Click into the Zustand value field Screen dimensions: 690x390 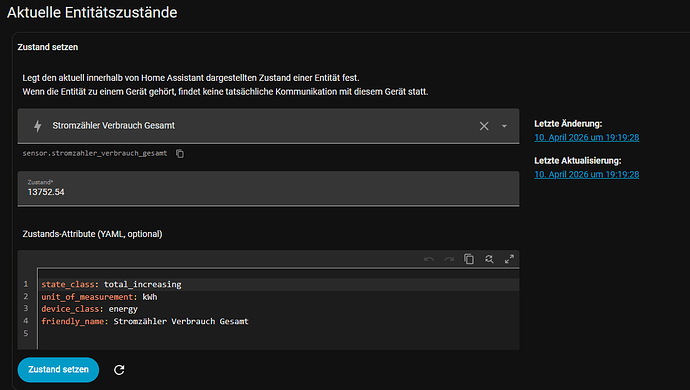click(x=268, y=188)
